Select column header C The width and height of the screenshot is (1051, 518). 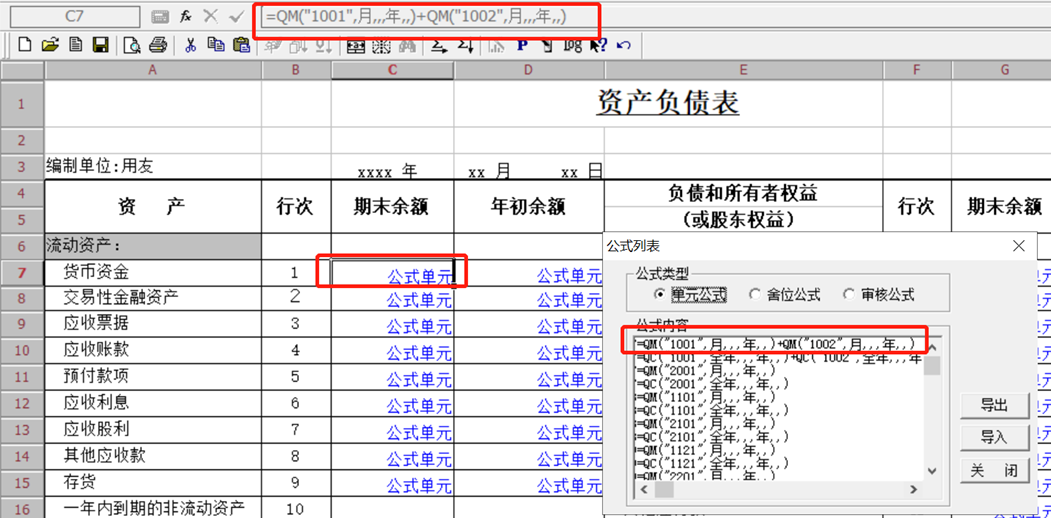pos(392,70)
